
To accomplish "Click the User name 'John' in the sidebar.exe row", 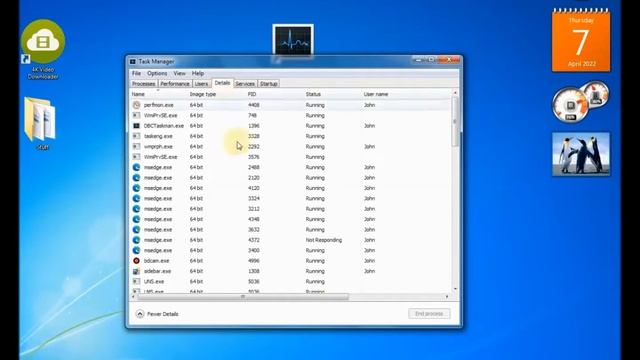I will pyautogui.click(x=369, y=271).
